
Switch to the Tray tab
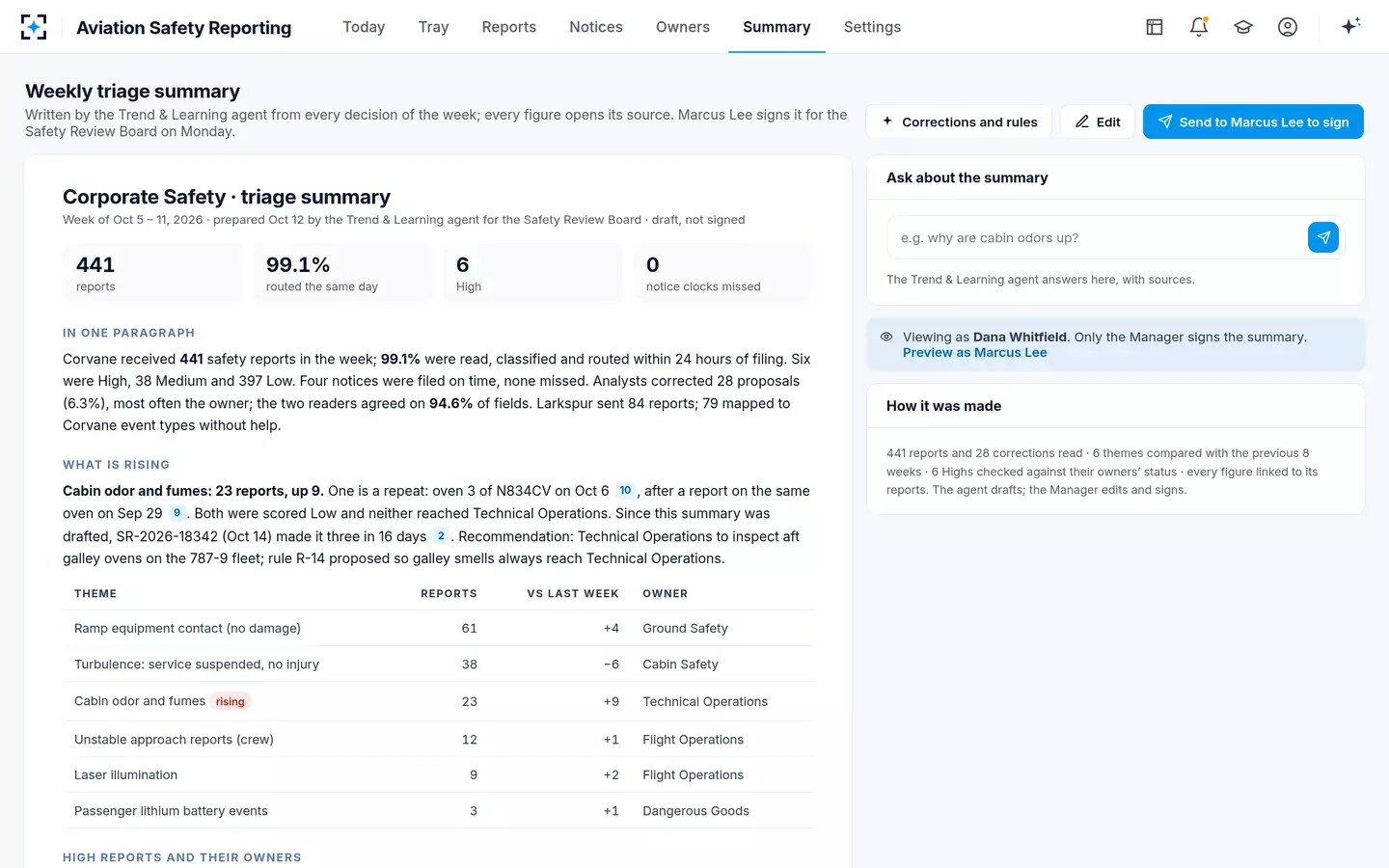(433, 27)
